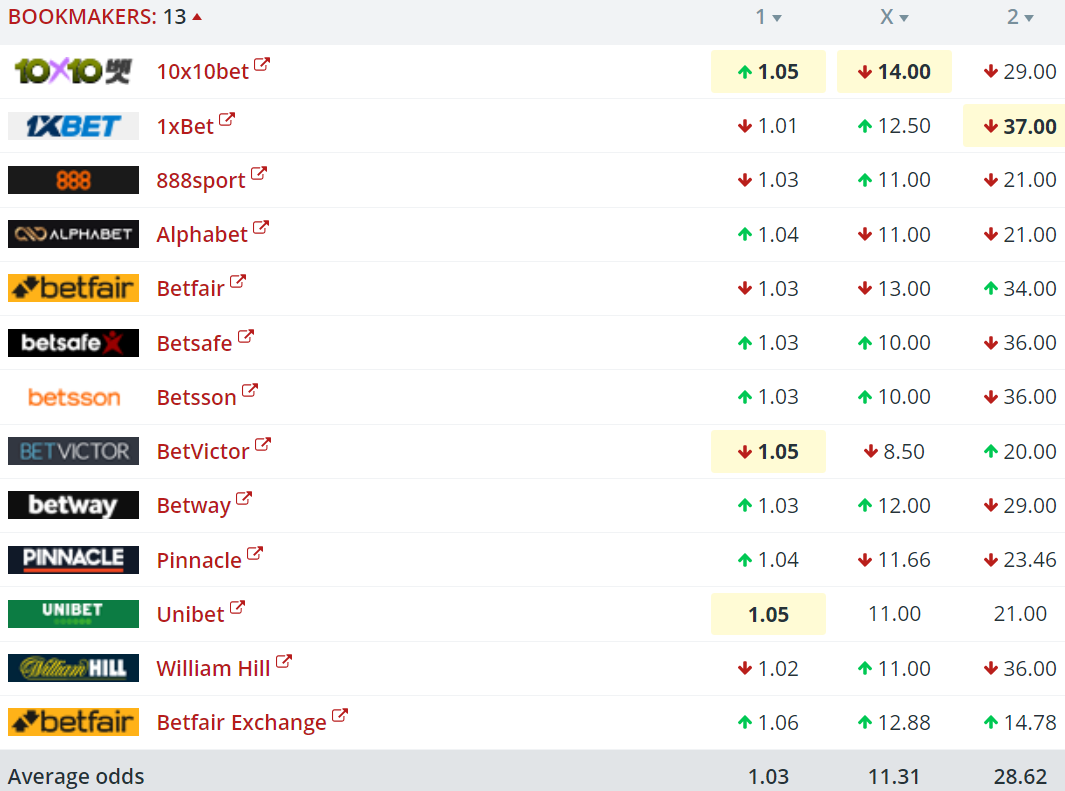Click the William Hill logo

pos(73,668)
